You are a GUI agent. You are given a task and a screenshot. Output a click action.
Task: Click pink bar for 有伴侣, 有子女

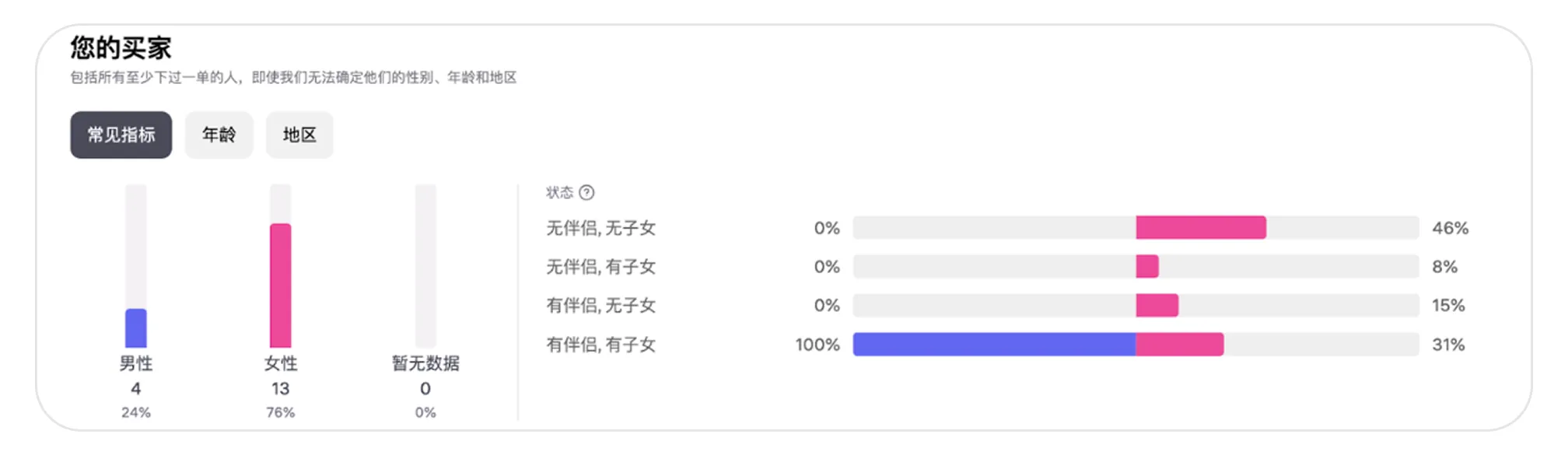coord(1179,344)
